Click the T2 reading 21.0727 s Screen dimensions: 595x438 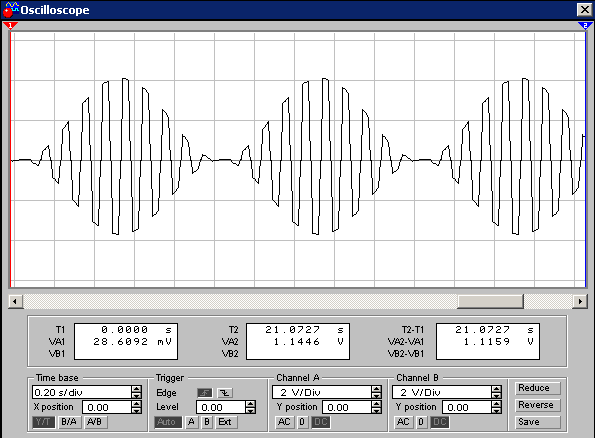tap(304, 329)
